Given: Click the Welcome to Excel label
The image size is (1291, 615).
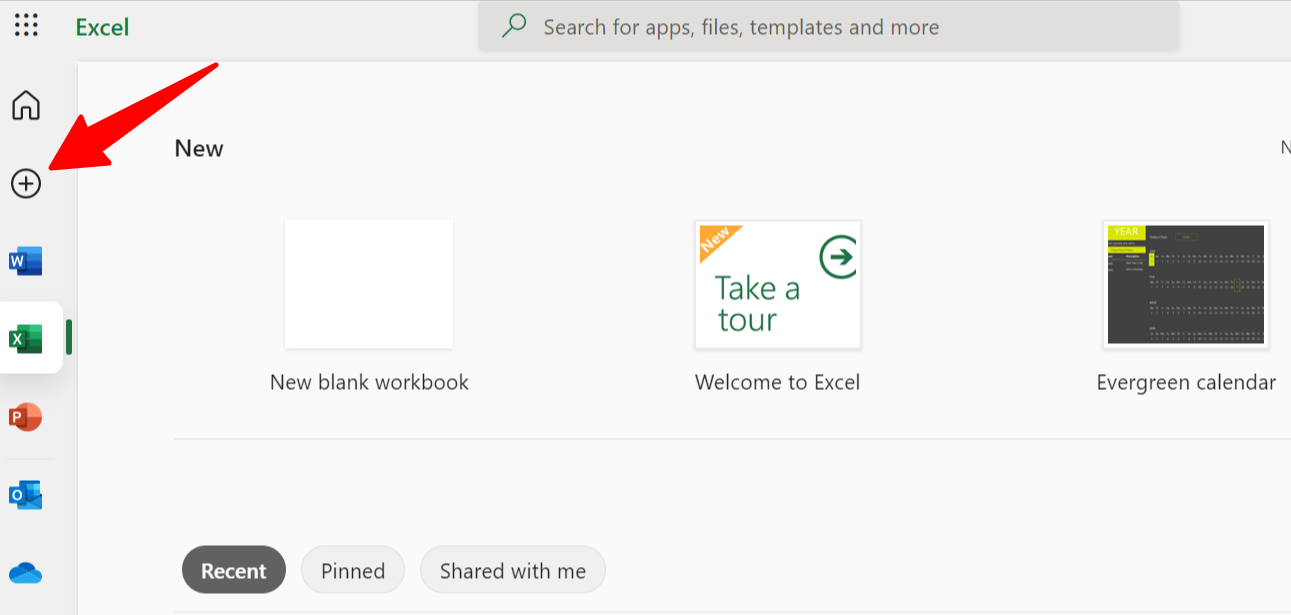Looking at the screenshot, I should [778, 382].
